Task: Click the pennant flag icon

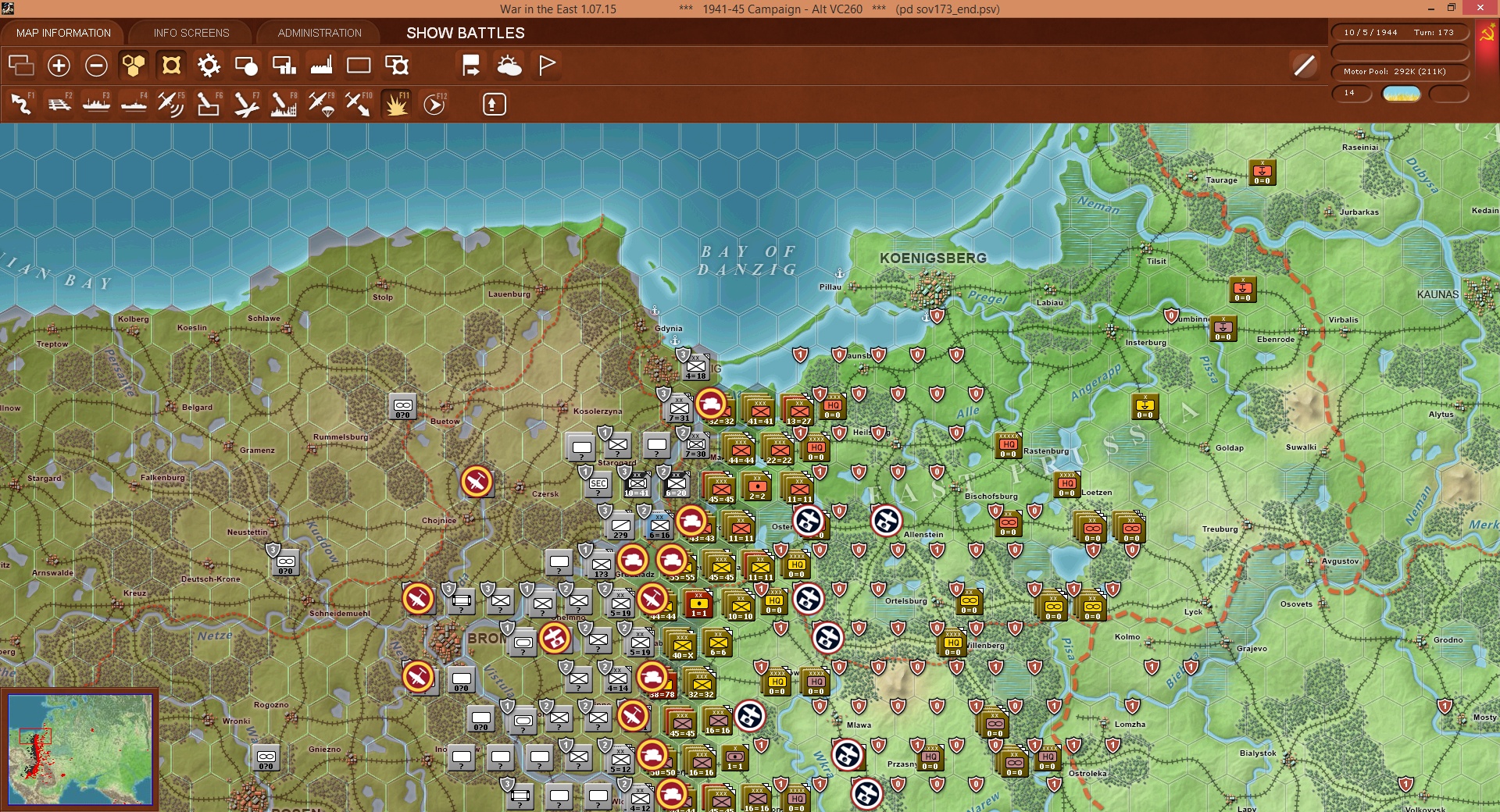Action: (547, 66)
